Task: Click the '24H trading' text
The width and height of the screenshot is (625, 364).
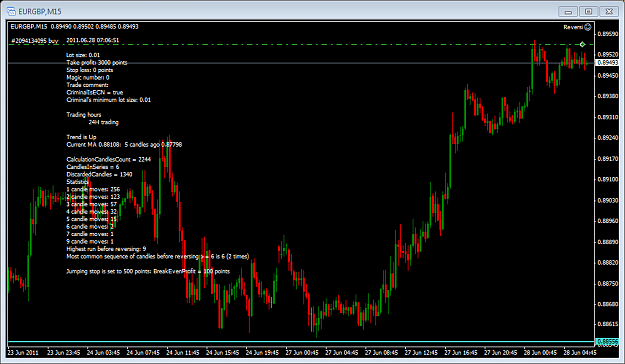Action: point(103,122)
